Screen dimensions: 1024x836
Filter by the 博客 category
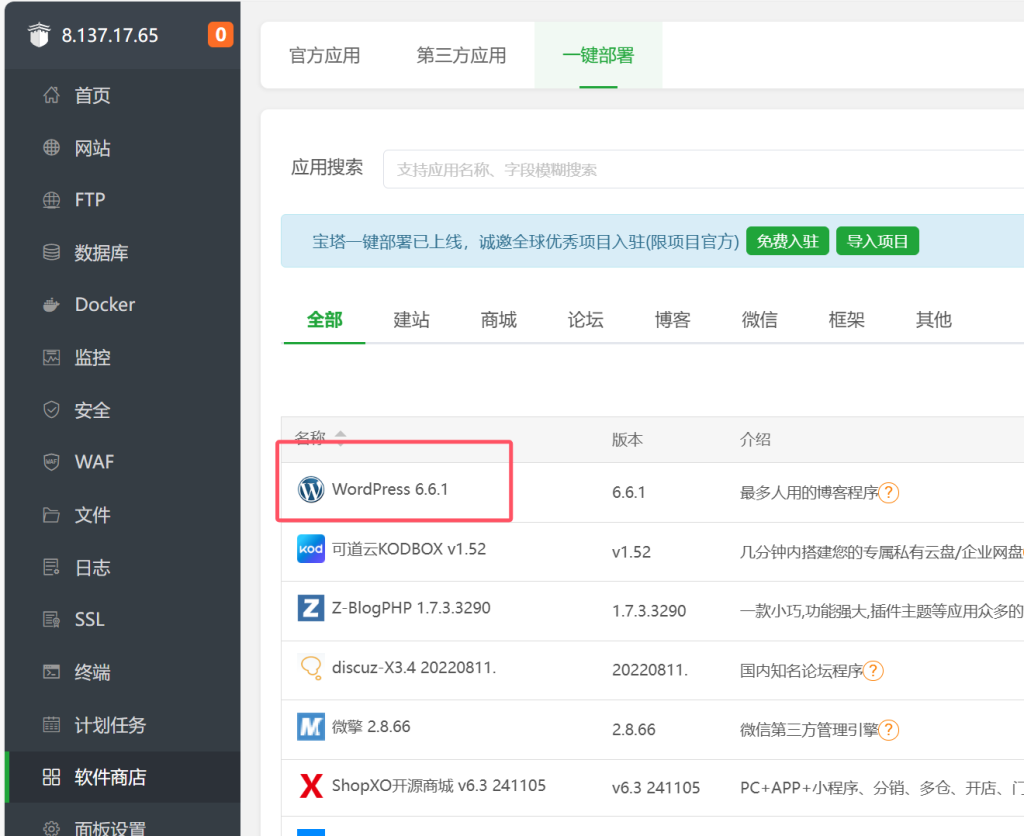point(673,319)
